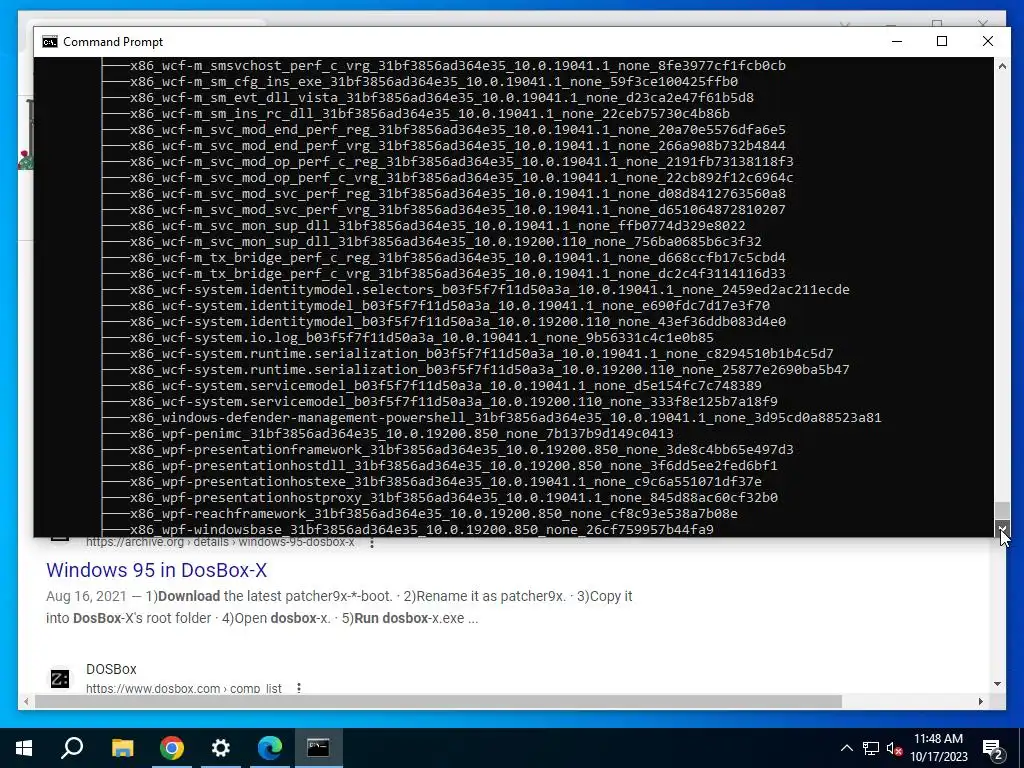
Task: Click the Command Prompt taskbar button
Action: point(319,748)
